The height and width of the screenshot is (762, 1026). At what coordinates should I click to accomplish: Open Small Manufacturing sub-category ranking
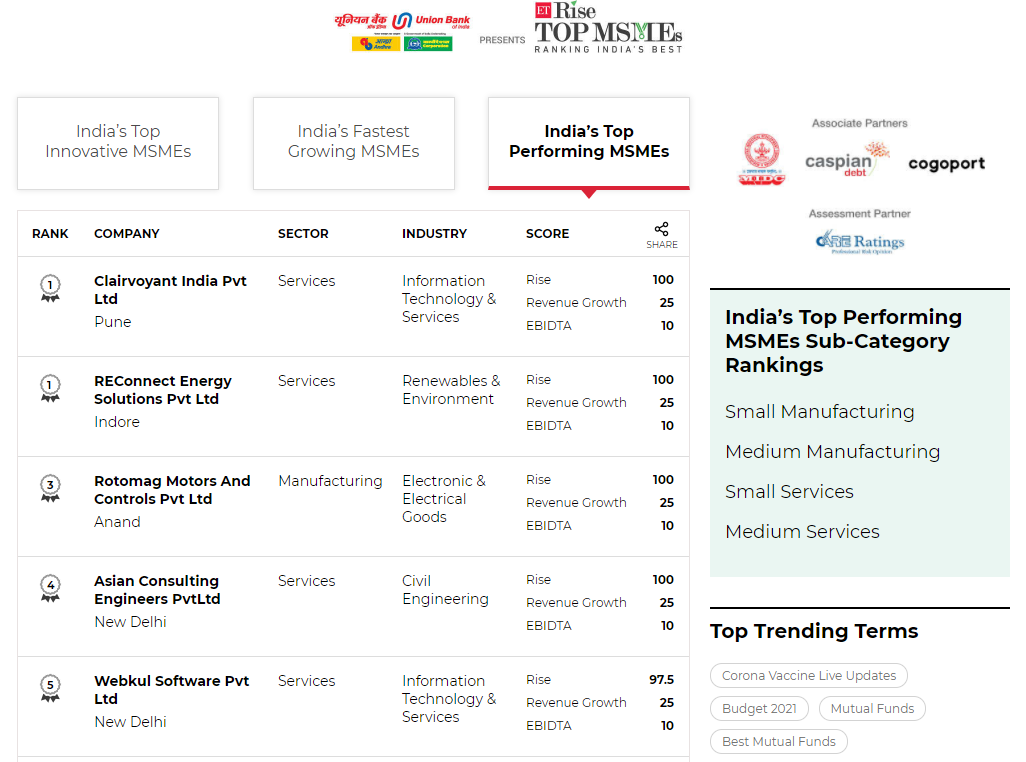point(819,411)
